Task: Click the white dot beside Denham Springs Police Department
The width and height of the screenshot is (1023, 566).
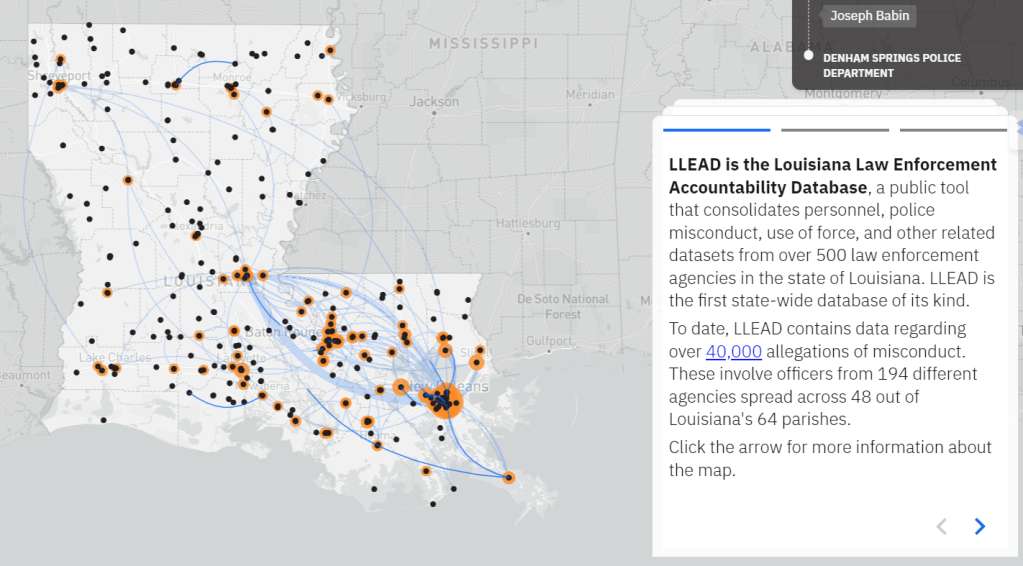Action: coord(808,56)
